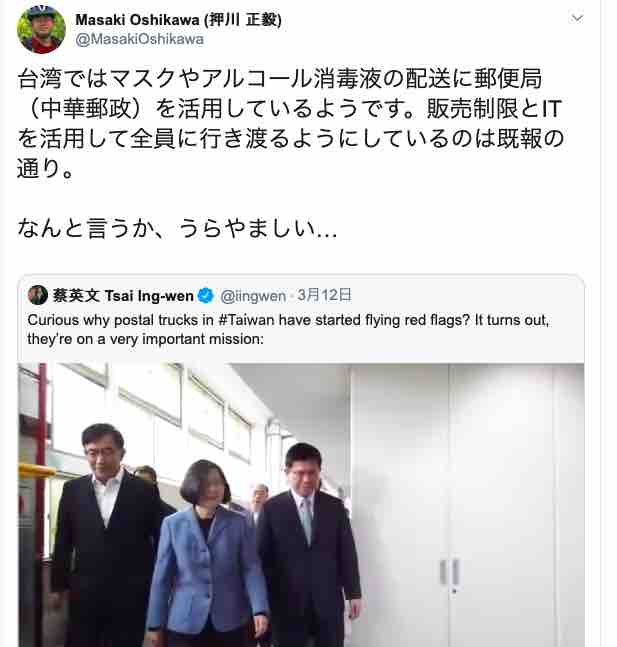Click the Masaki Oshikawa display name
This screenshot has height=647, width=617.
coord(178,19)
